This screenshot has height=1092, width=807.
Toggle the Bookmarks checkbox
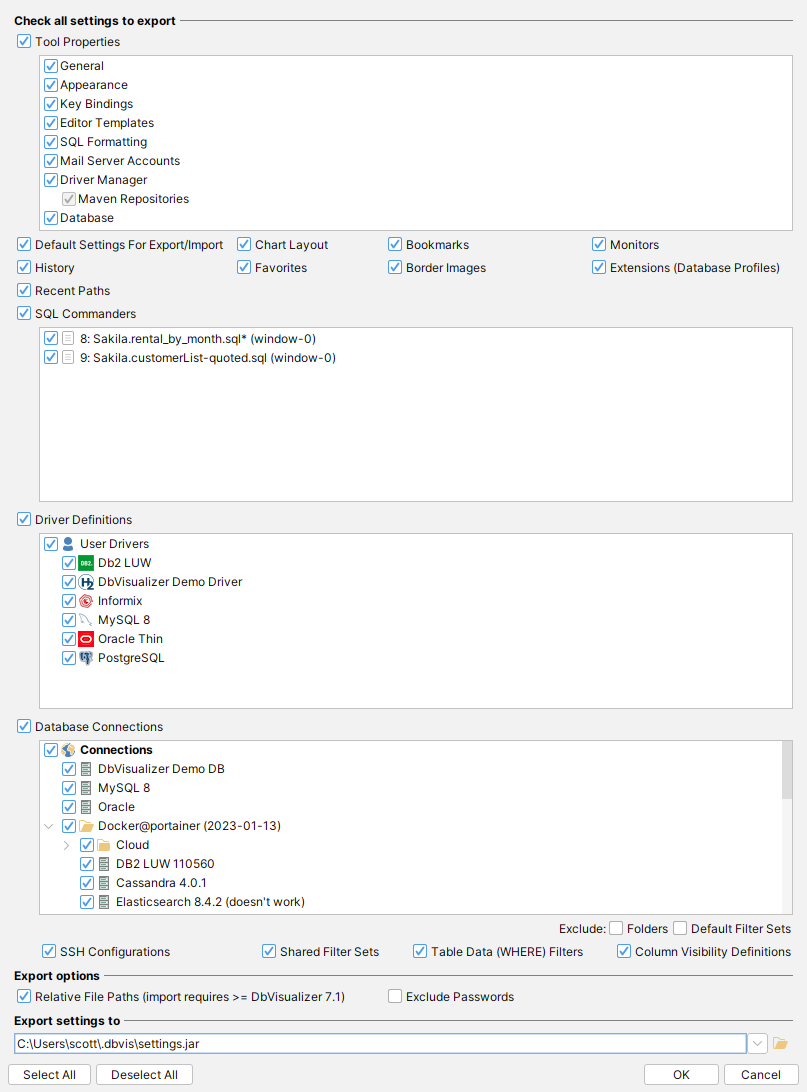click(x=396, y=245)
